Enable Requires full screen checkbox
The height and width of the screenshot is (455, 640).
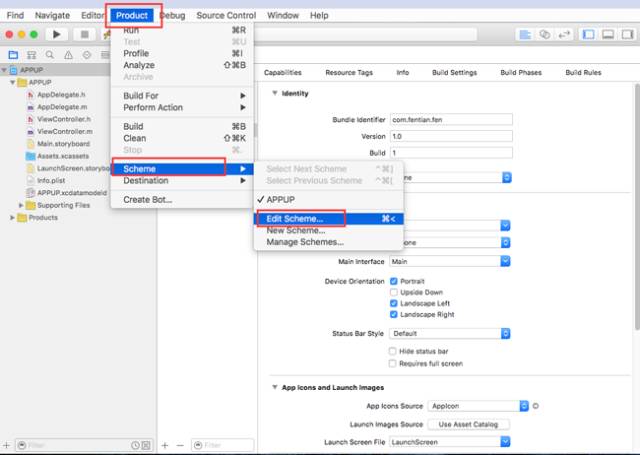[392, 363]
